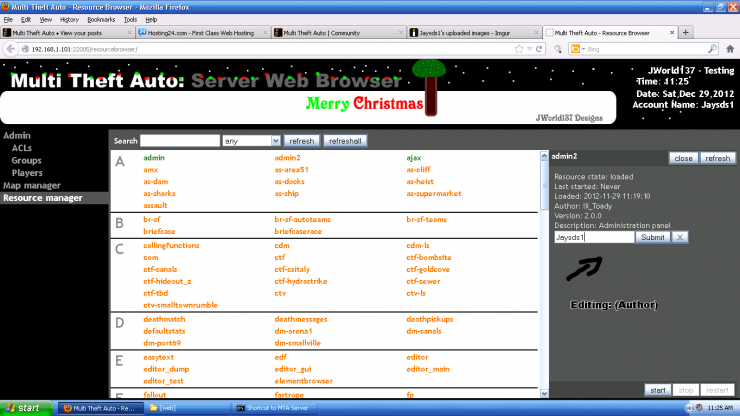Reload the page using the refresh icon
The height and width of the screenshot is (416, 740).
click(x=539, y=49)
